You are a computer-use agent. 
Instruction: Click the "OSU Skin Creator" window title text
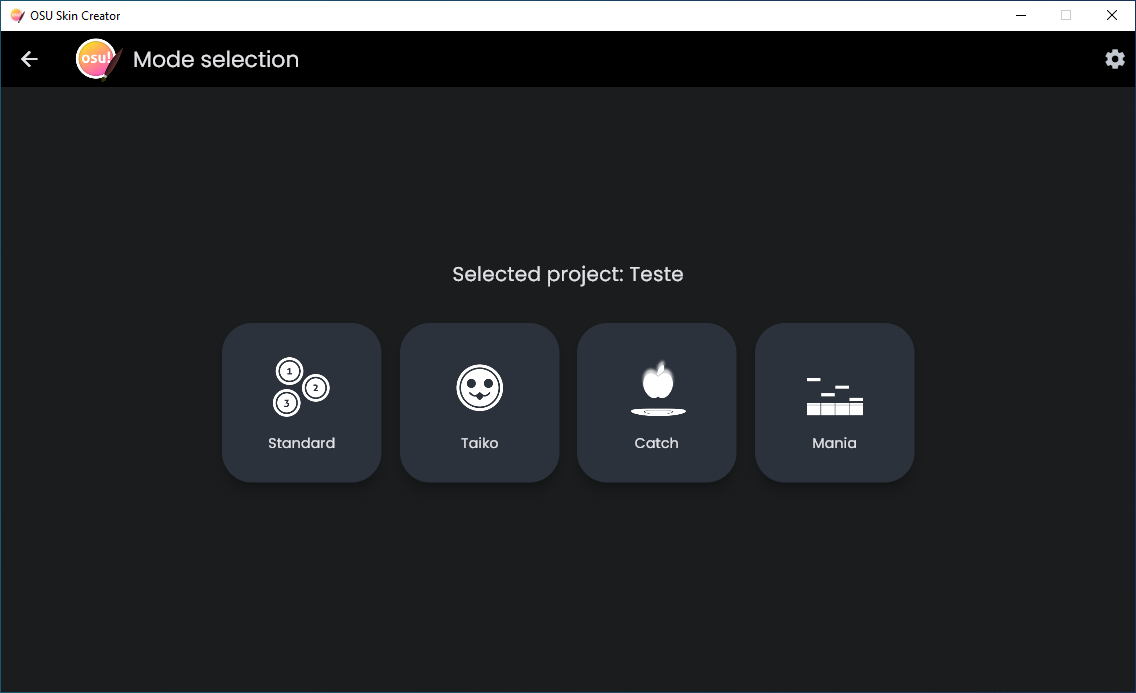click(75, 16)
